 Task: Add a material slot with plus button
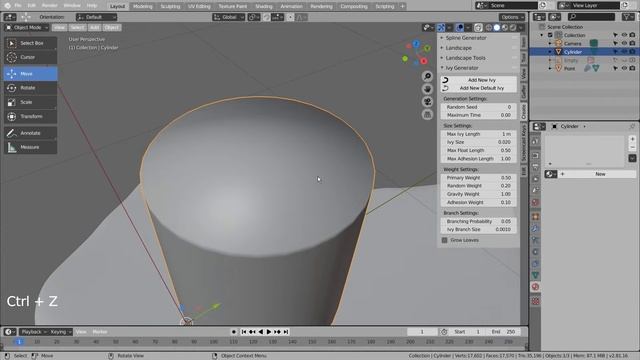pyautogui.click(x=632, y=140)
